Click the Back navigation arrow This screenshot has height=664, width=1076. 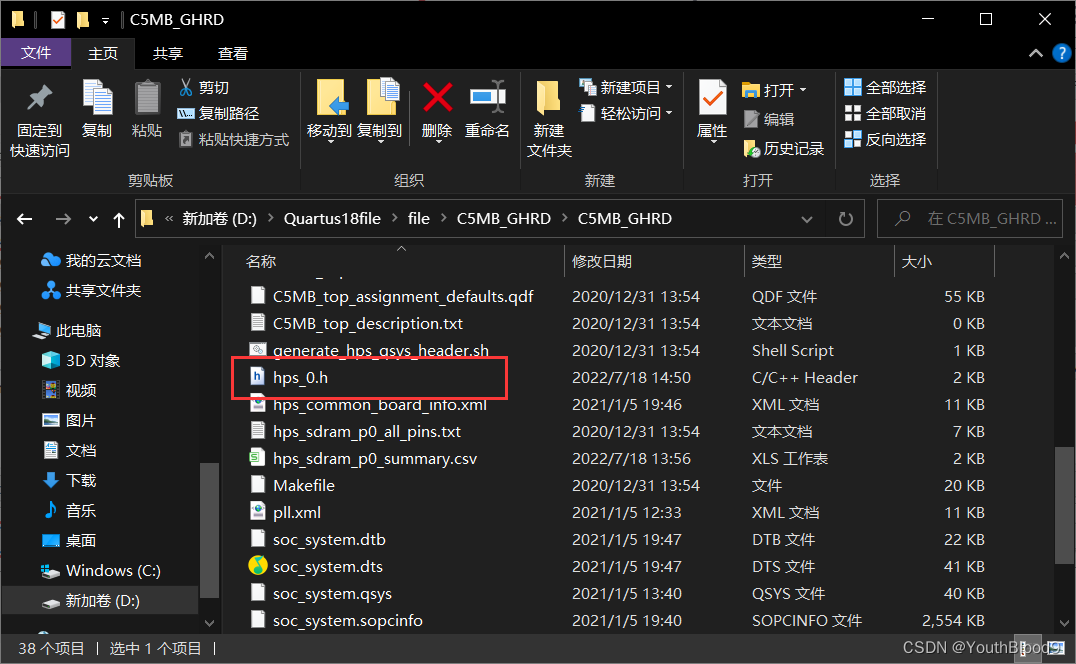25,219
